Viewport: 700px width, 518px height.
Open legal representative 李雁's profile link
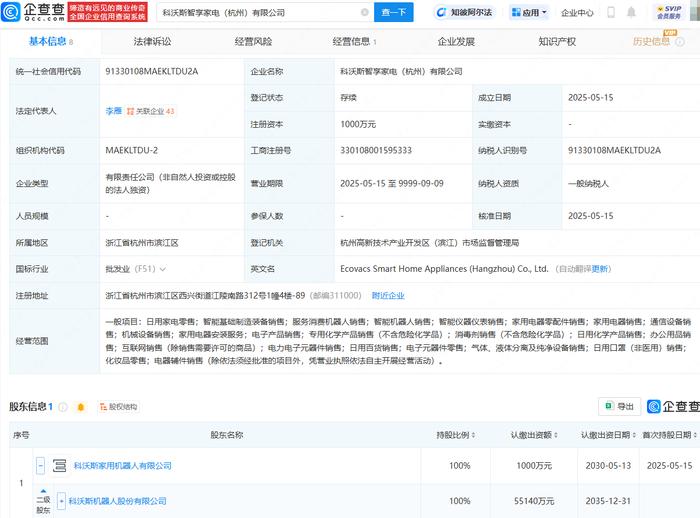(x=113, y=111)
